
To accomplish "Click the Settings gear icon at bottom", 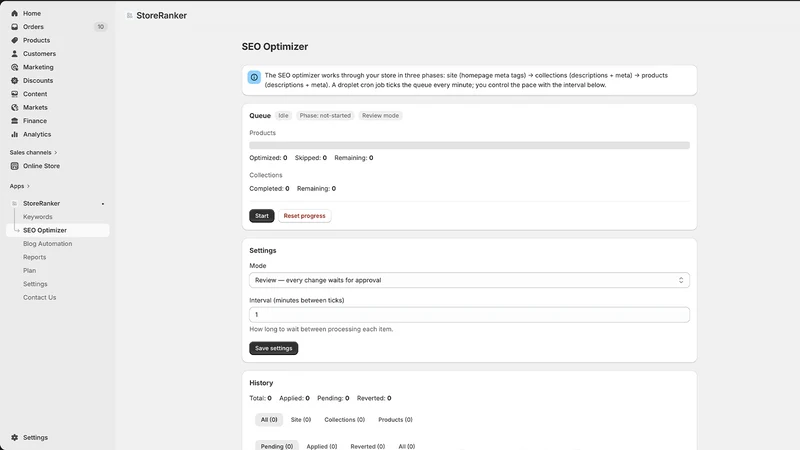I will 14,437.
